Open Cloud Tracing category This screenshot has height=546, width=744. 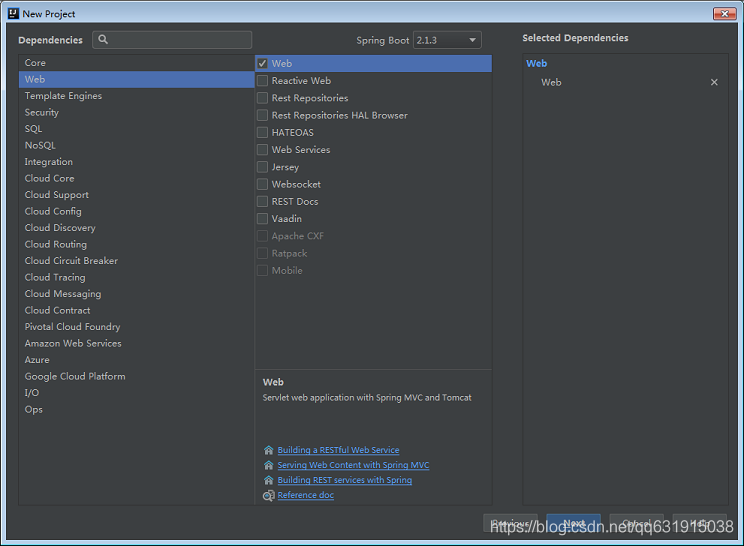(x=136, y=278)
